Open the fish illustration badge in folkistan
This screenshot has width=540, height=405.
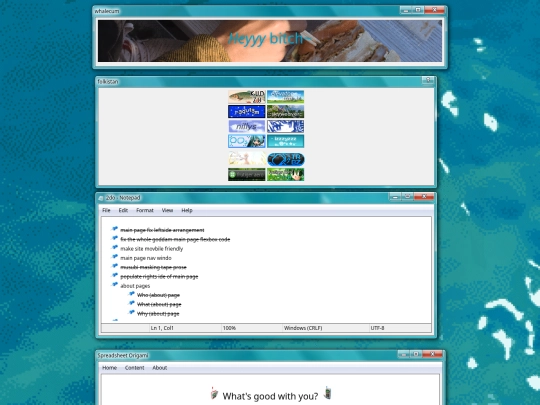point(247,97)
